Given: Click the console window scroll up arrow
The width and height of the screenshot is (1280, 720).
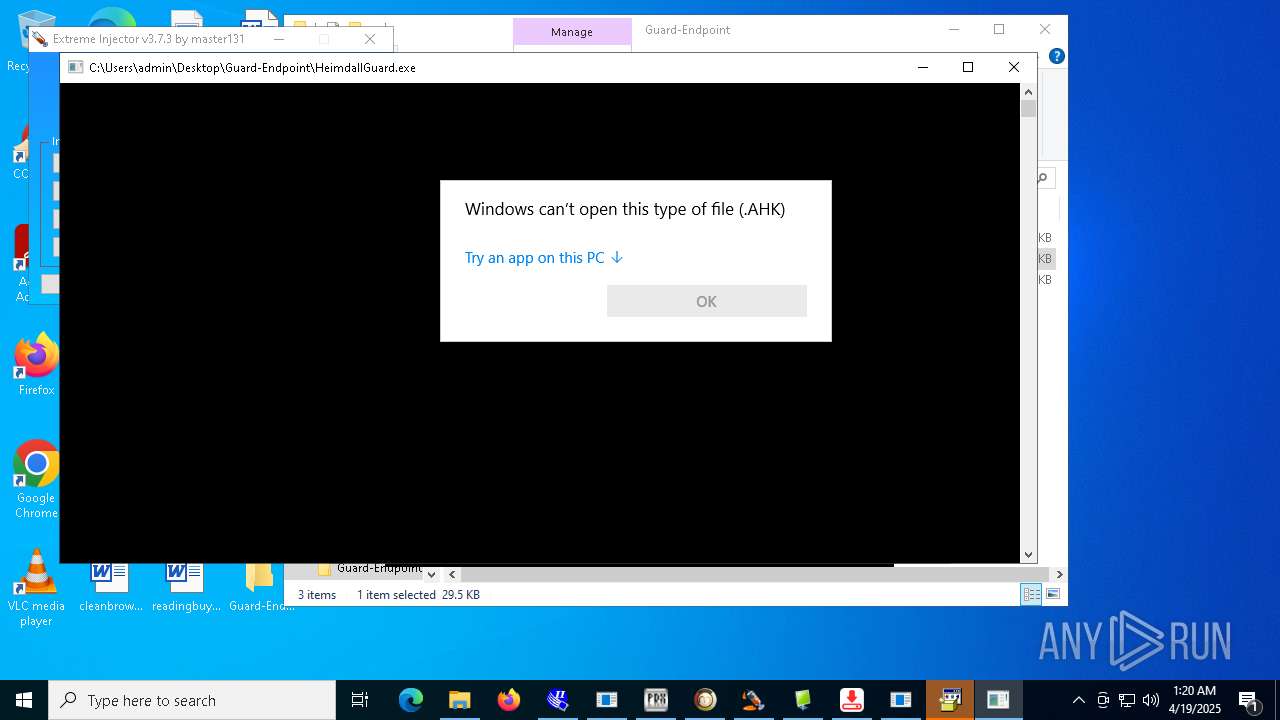Looking at the screenshot, I should tap(1028, 91).
